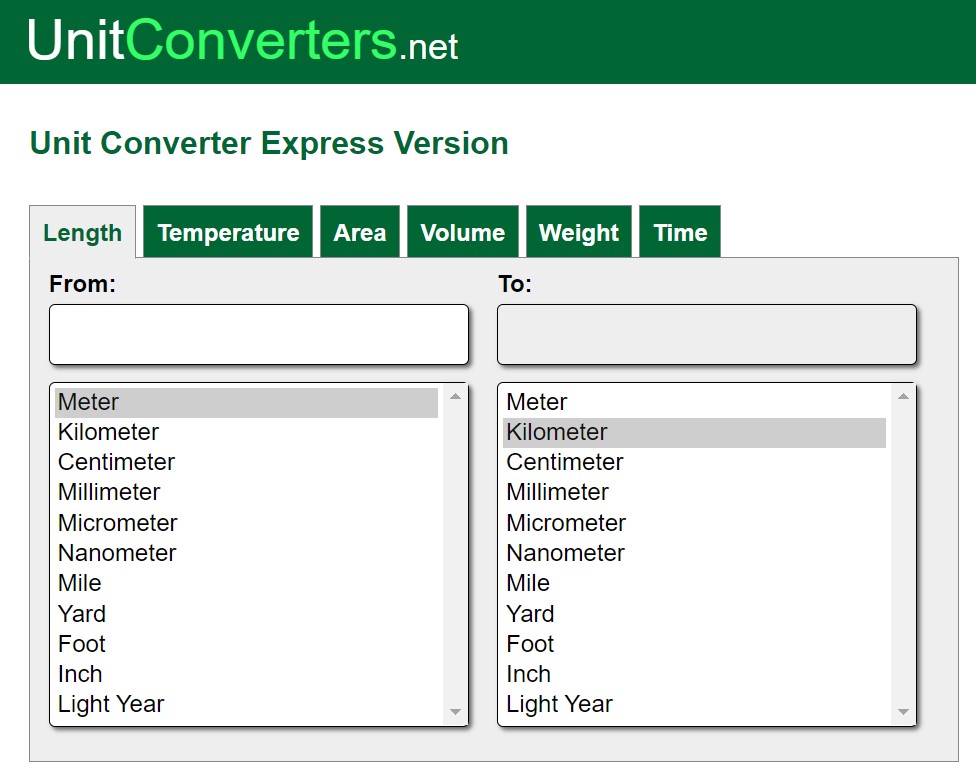
Task: Click the To list scroll down arrow
Action: tap(903, 712)
